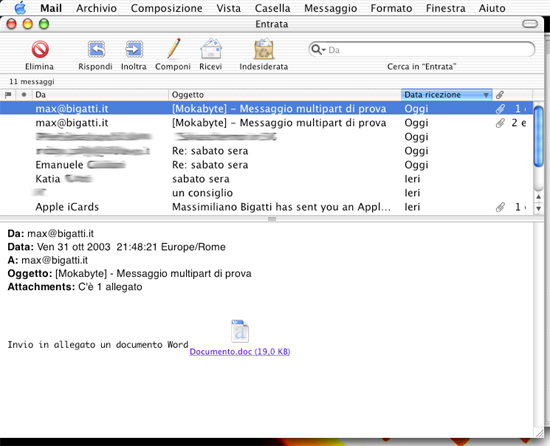Open the Documento.doc (19,0 KB) link

click(240, 352)
